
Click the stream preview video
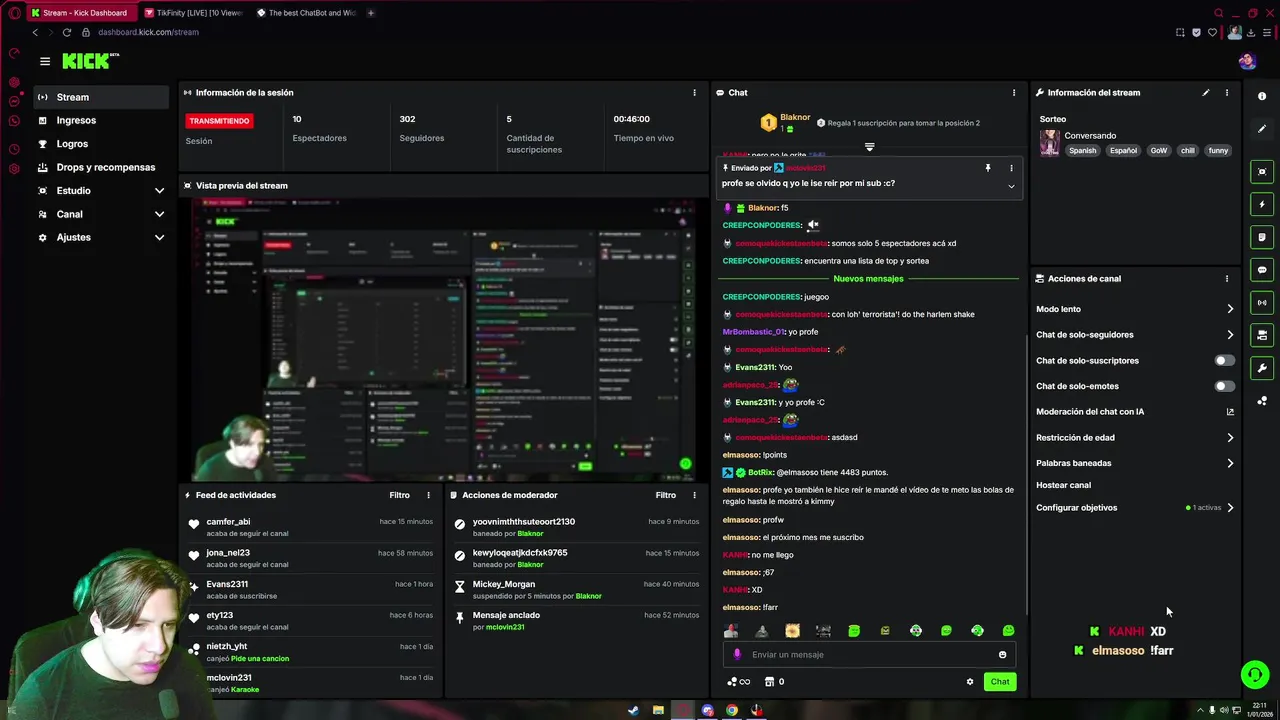point(443,340)
